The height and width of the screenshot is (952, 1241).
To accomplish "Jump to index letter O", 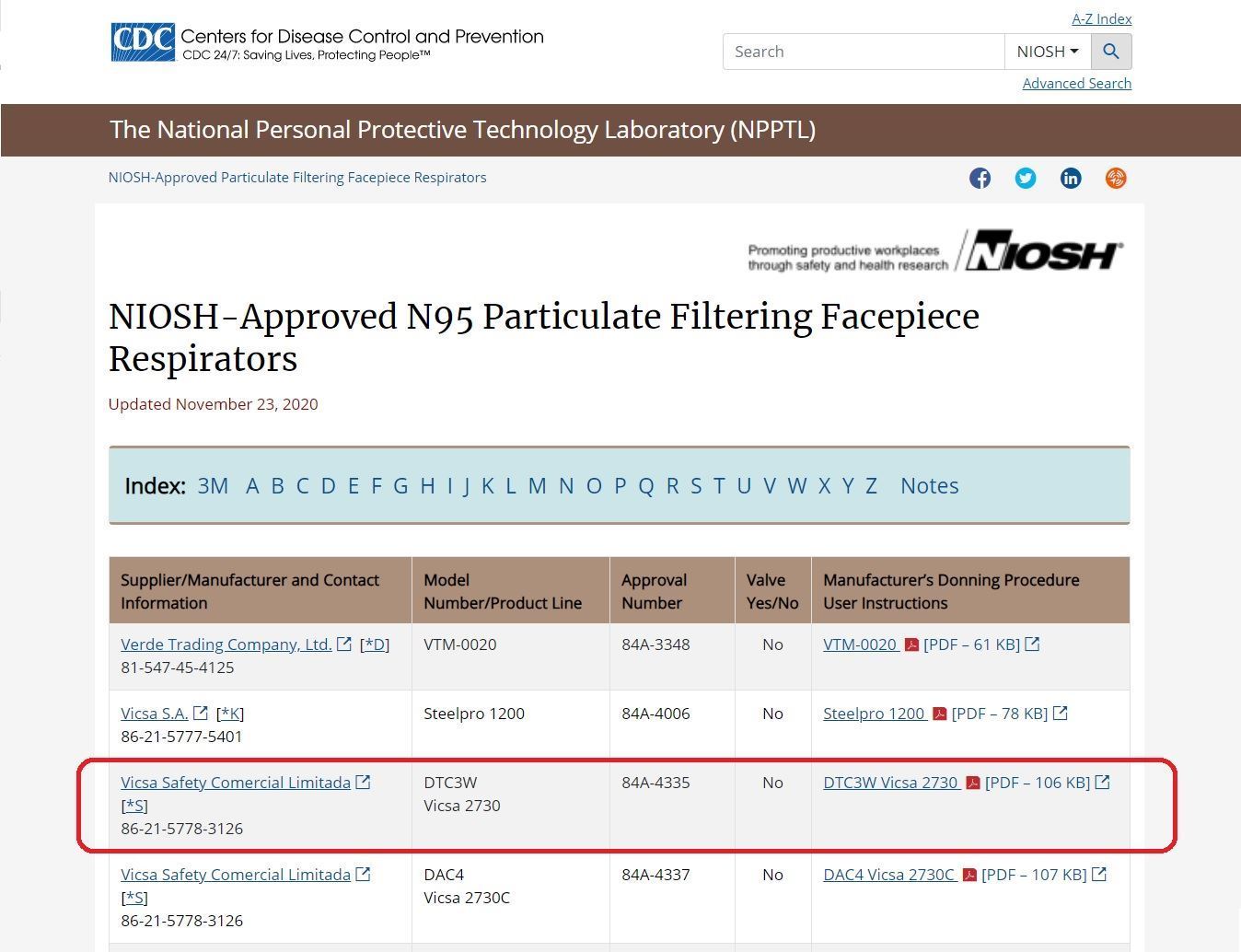I will point(594,486).
